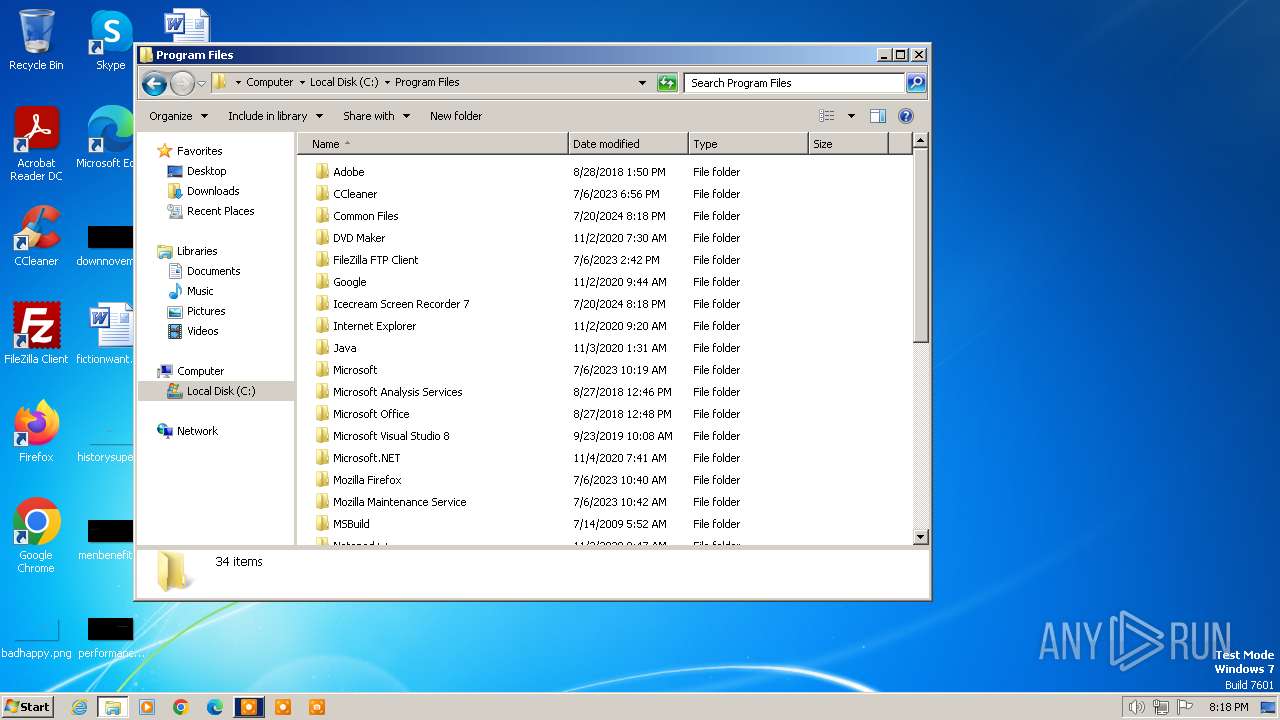Viewport: 1280px width, 720px height.
Task: Expand the Local Disk (C:) breadcrumb arrow
Action: point(386,83)
